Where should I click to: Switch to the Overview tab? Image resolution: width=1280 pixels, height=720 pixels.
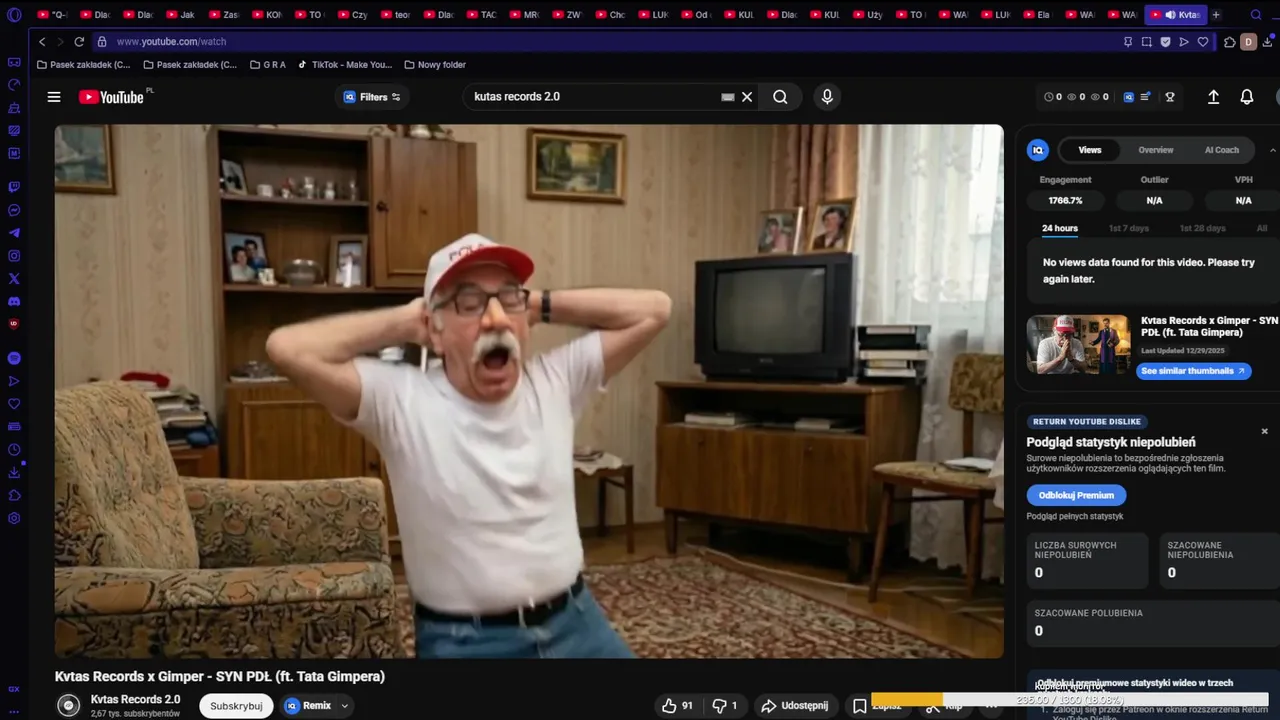click(1155, 150)
